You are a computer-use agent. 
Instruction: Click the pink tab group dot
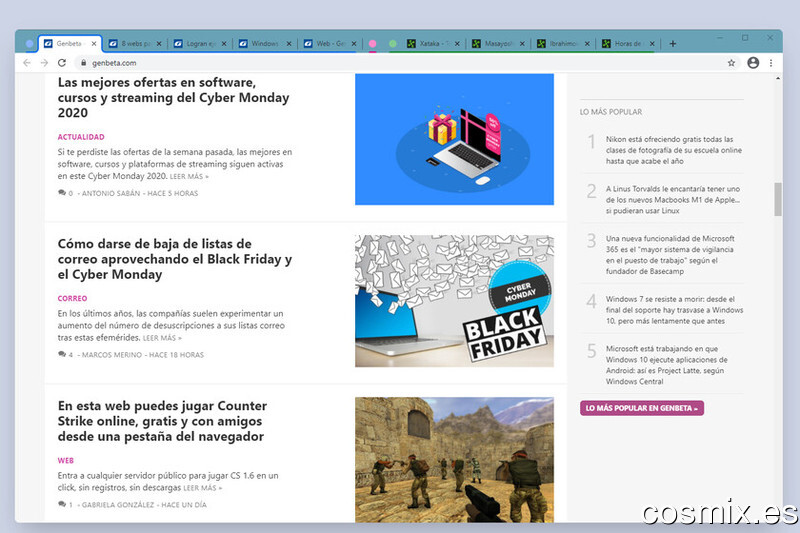pos(372,44)
